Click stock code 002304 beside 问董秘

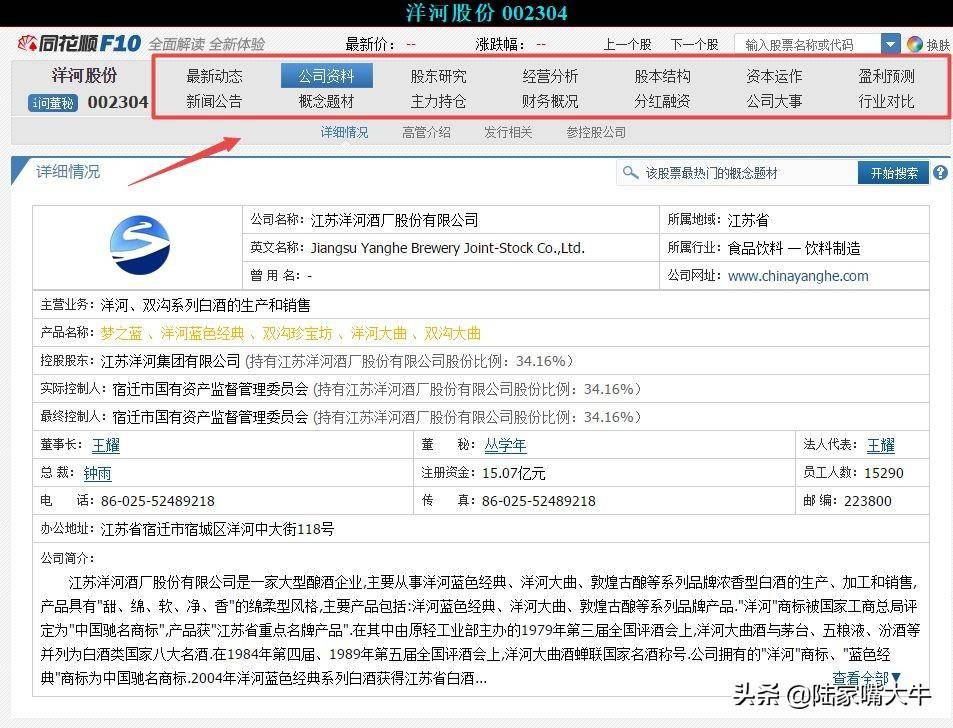(x=118, y=102)
